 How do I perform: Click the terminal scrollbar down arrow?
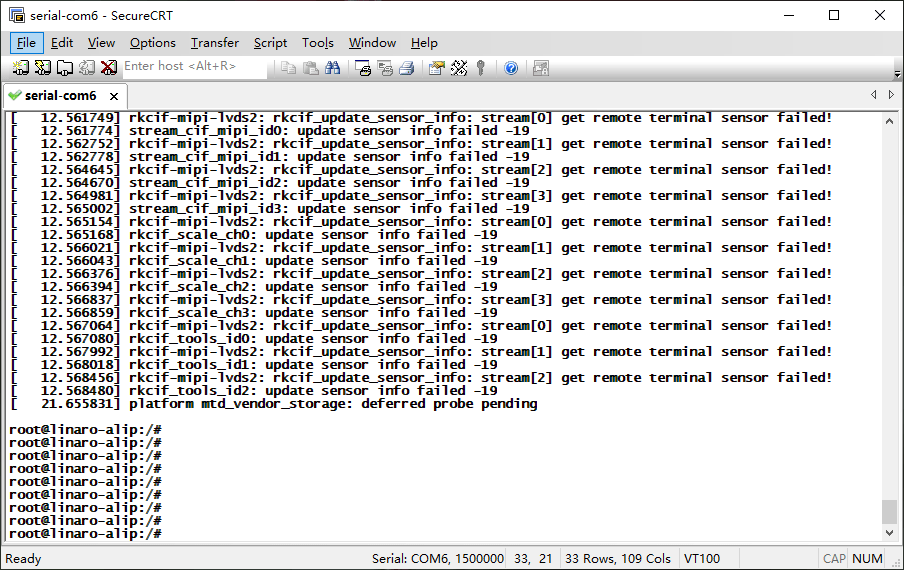tap(890, 533)
